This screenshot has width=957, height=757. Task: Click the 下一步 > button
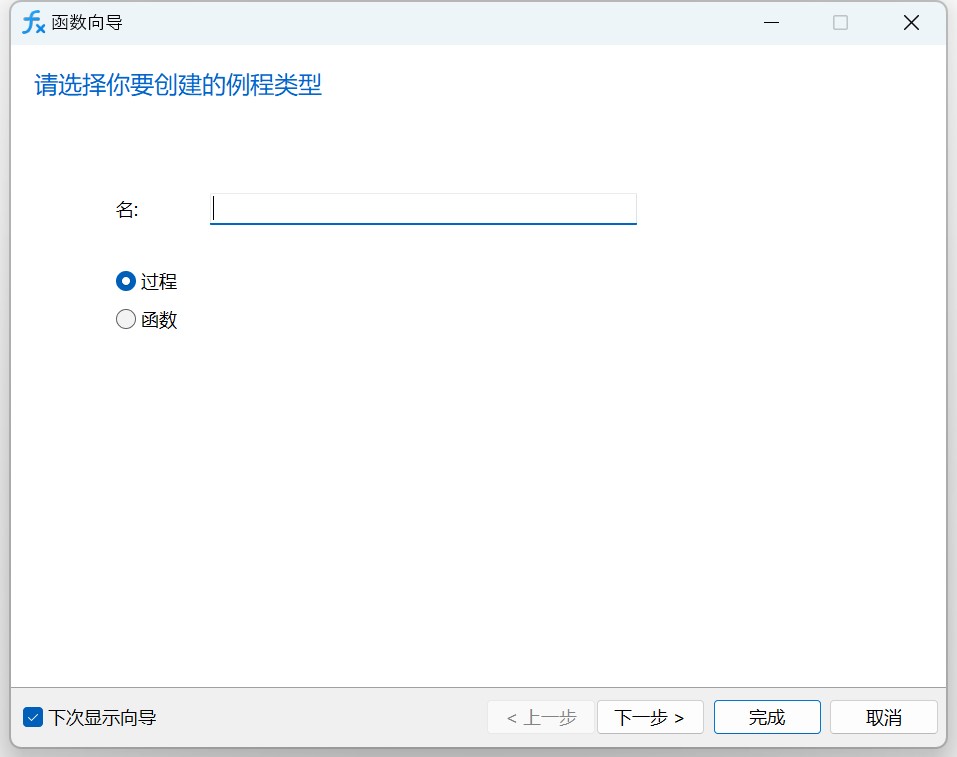650,717
